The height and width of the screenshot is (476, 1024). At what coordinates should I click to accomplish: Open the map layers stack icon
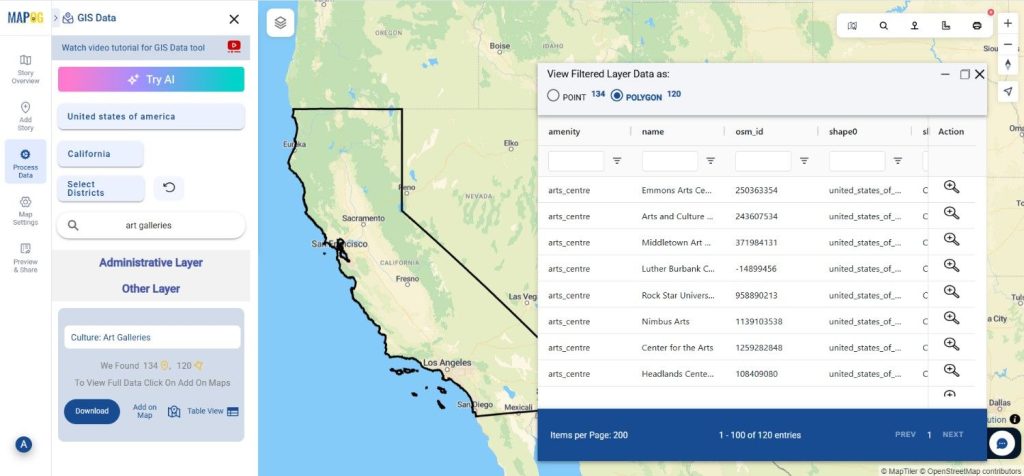pyautogui.click(x=281, y=23)
